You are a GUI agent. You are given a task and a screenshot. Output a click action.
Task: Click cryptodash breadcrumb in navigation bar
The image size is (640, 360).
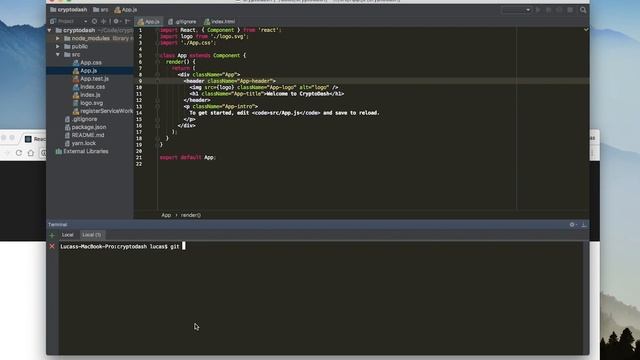(x=69, y=10)
